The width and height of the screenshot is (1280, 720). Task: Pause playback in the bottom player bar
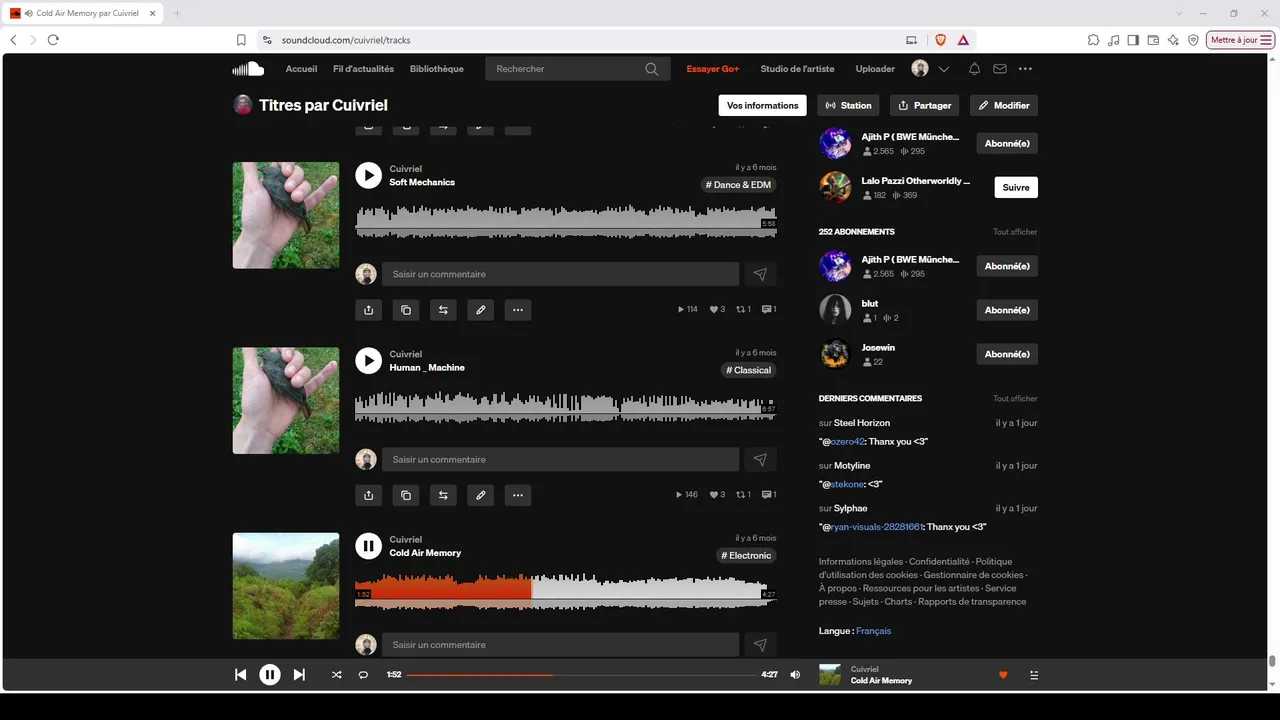tap(270, 675)
